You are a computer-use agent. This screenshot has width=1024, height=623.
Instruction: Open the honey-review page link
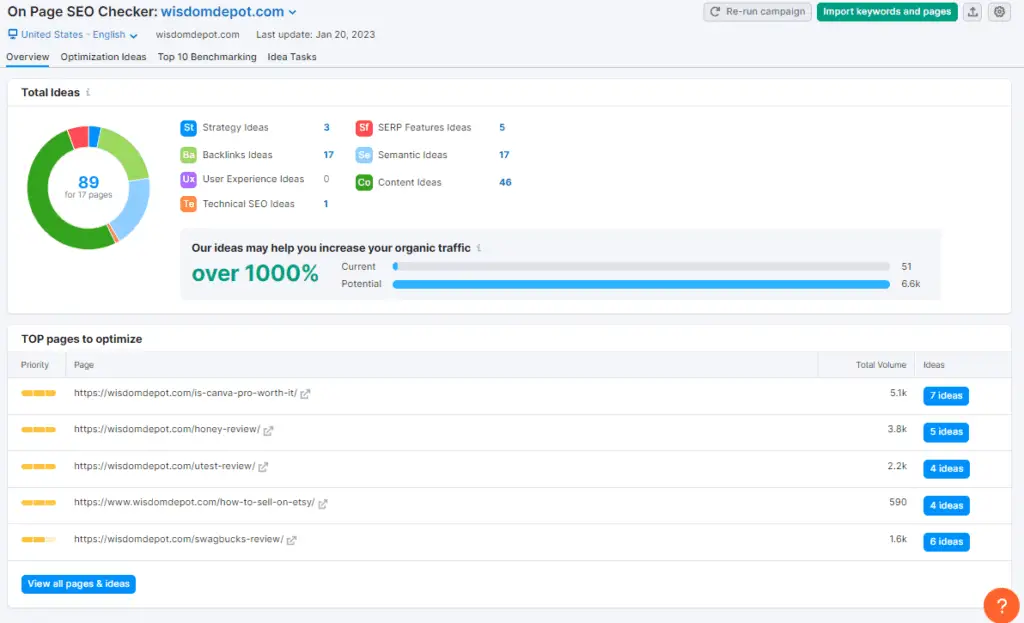point(167,429)
